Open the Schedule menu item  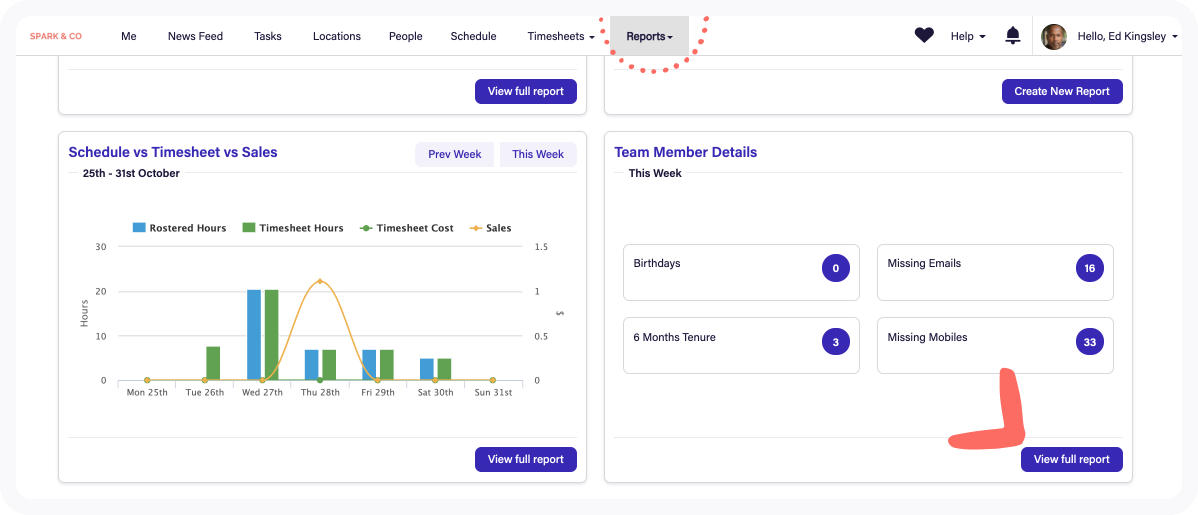473,36
